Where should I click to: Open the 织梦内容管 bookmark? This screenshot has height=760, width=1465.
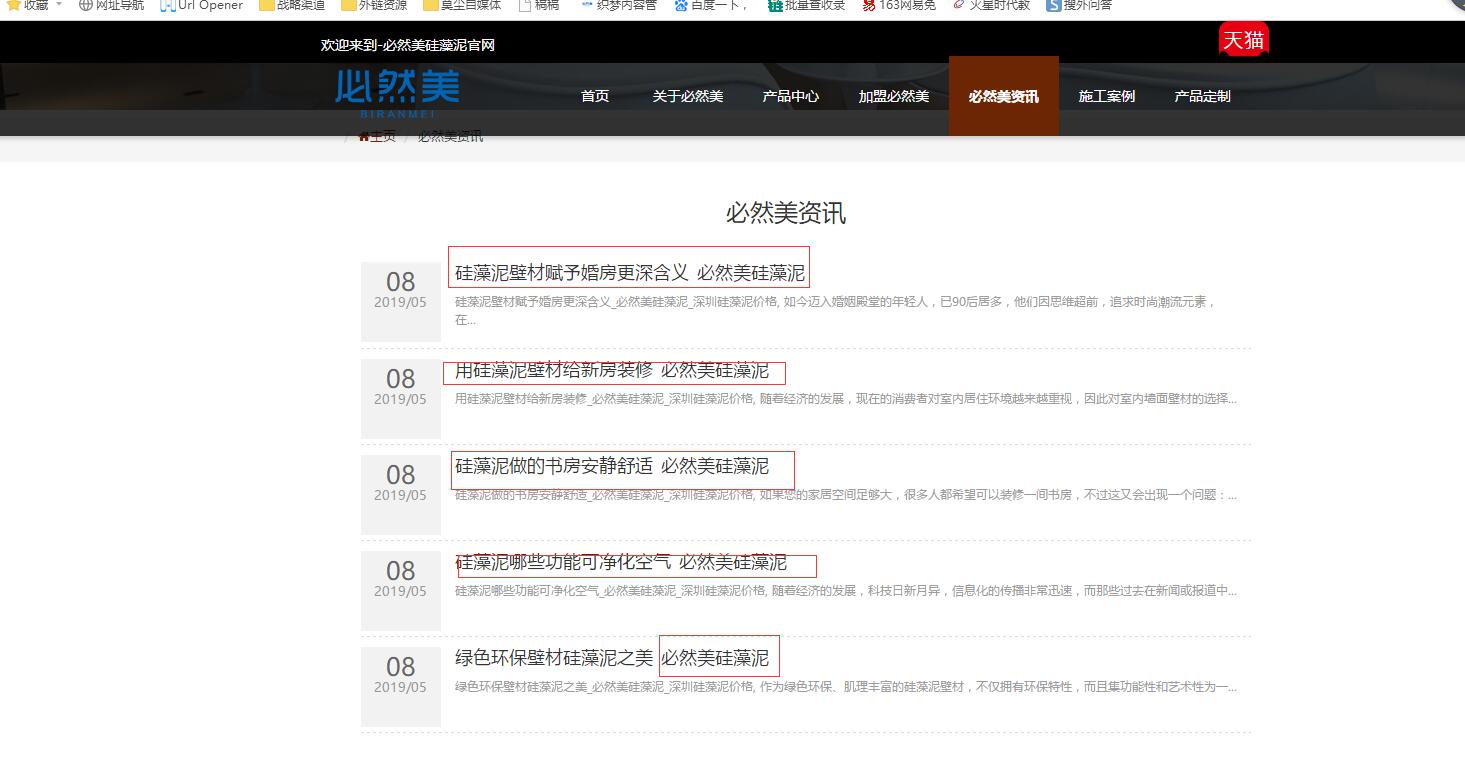[618, 5]
